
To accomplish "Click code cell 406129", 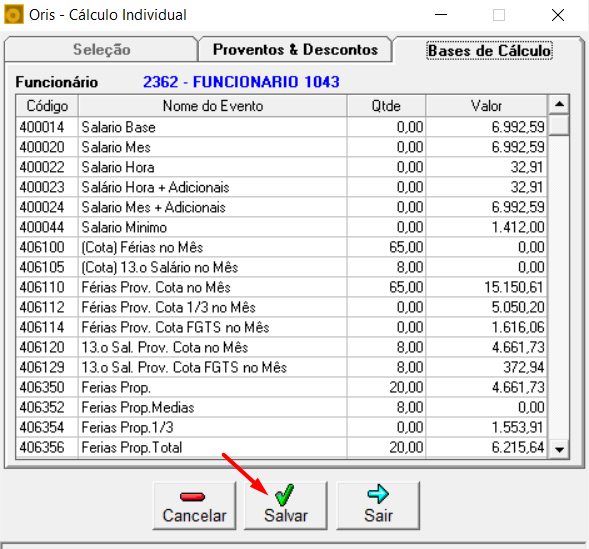I will 47,367.
